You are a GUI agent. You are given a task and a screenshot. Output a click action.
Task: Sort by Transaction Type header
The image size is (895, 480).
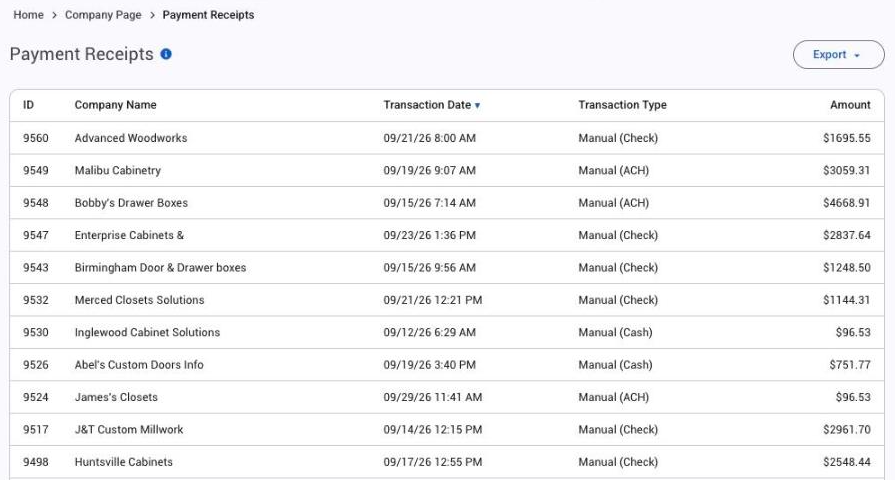tap(622, 105)
